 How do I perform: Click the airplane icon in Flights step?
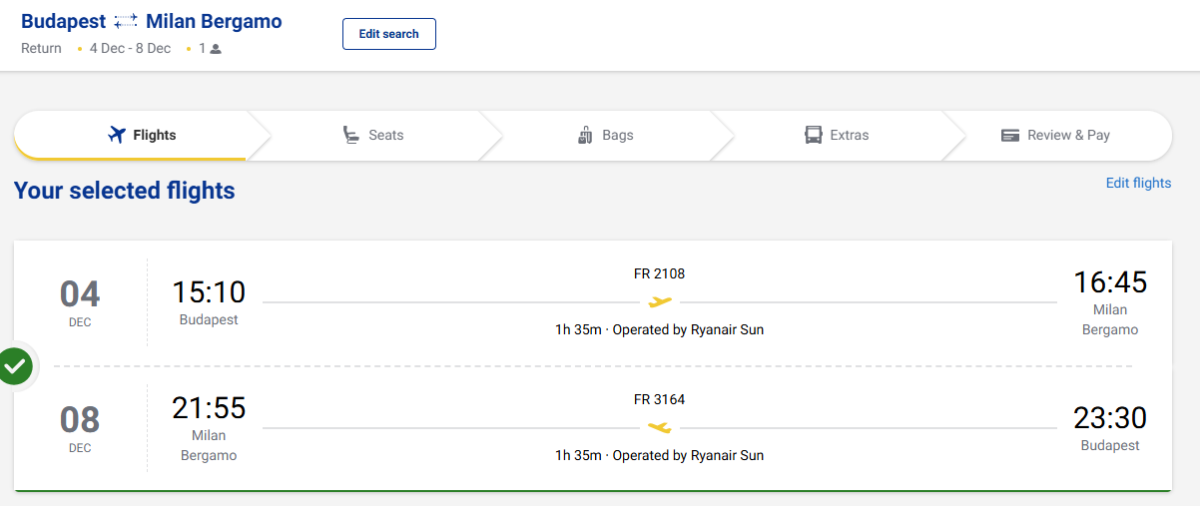(117, 135)
